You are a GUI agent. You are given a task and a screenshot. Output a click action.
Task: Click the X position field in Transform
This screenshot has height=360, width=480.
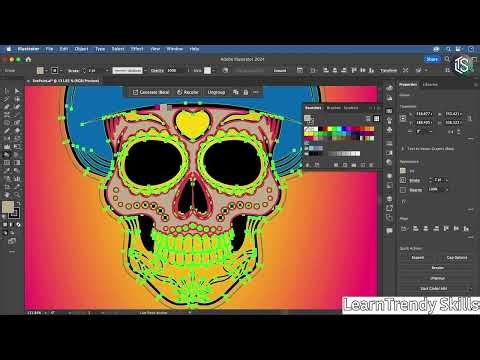click(424, 114)
